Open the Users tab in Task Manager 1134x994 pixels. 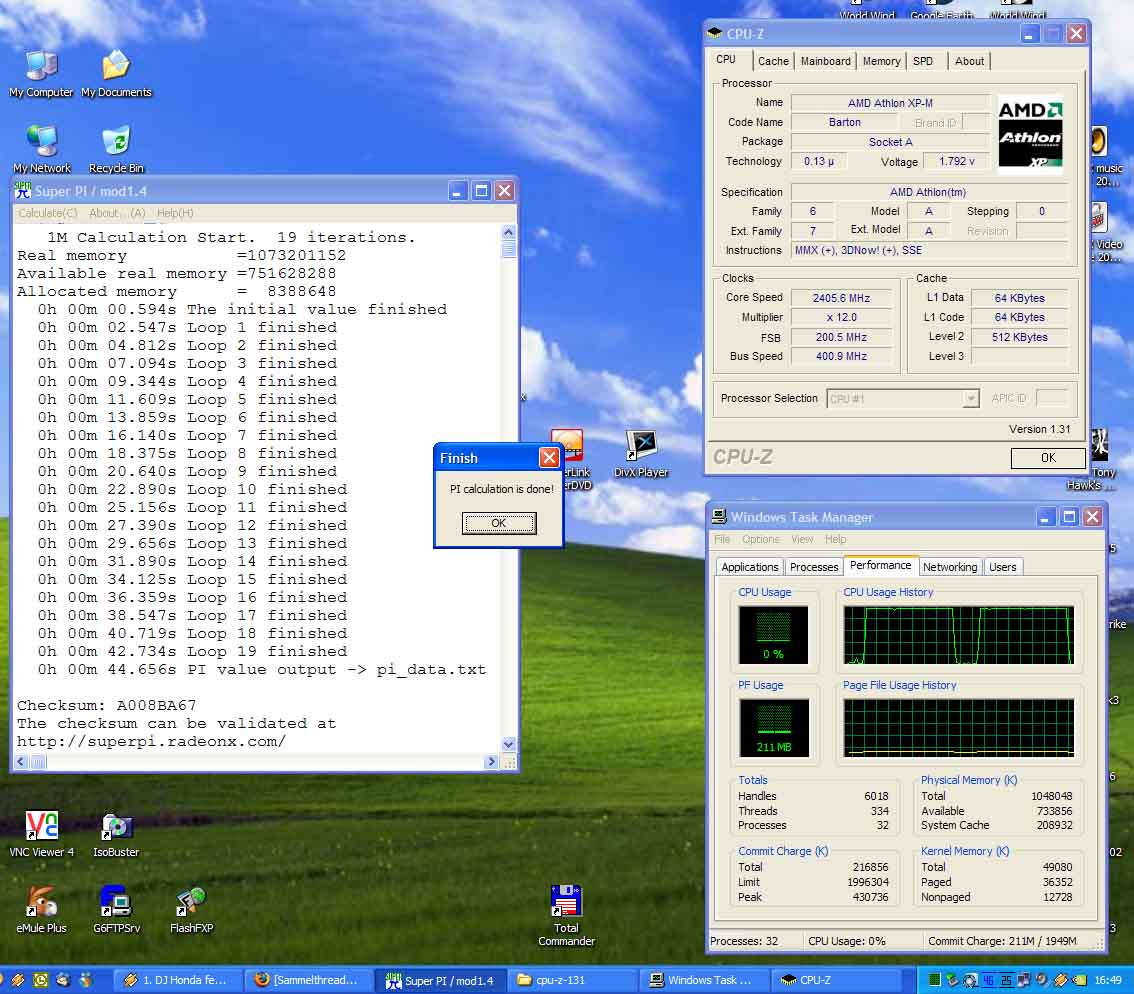(x=1002, y=567)
